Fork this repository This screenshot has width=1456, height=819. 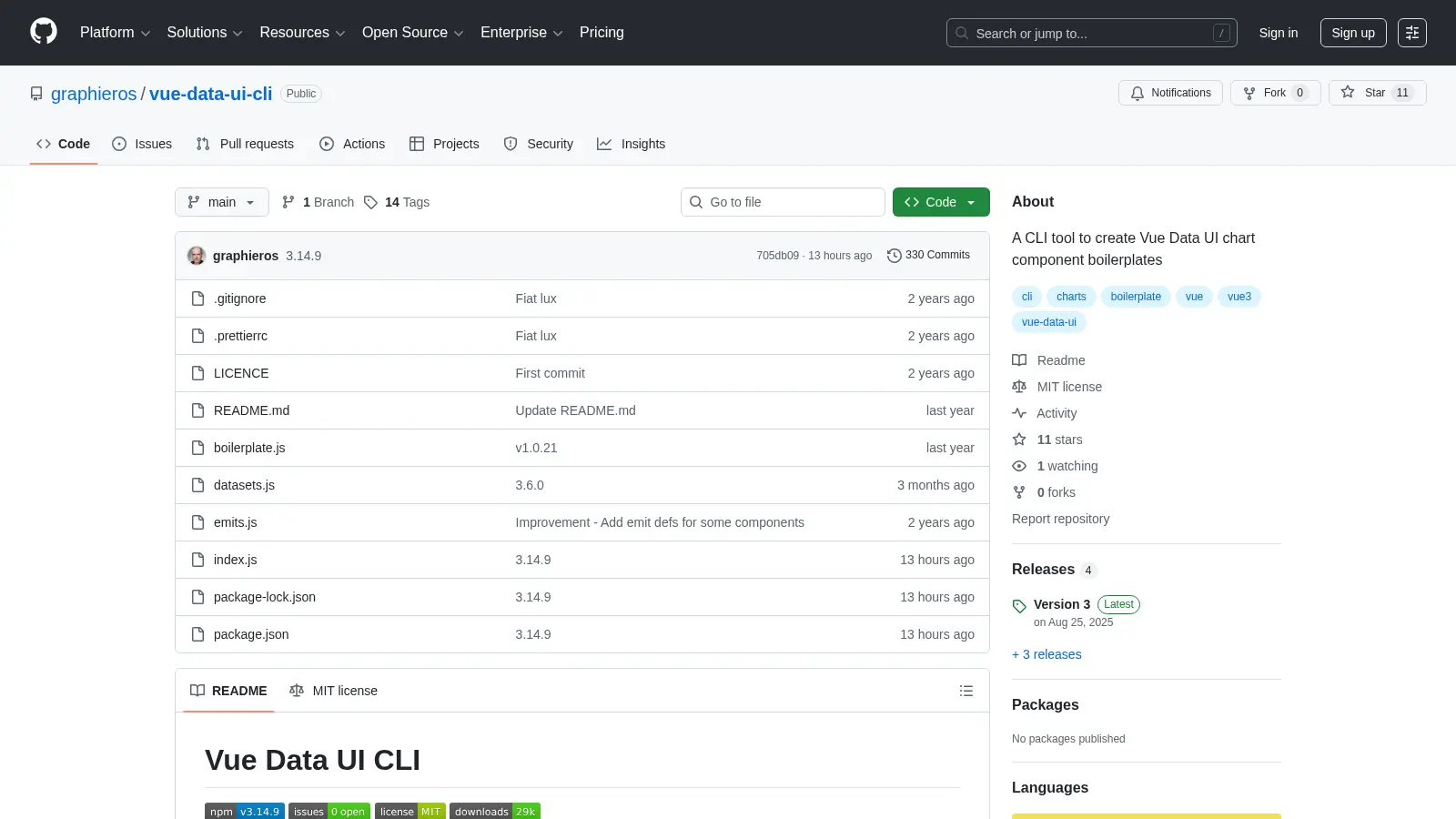pos(1276,93)
